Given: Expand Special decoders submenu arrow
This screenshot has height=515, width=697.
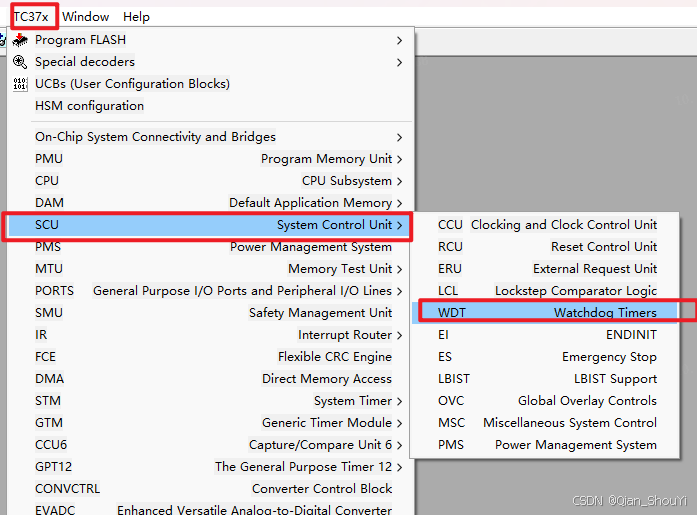Looking at the screenshot, I should (399, 62).
